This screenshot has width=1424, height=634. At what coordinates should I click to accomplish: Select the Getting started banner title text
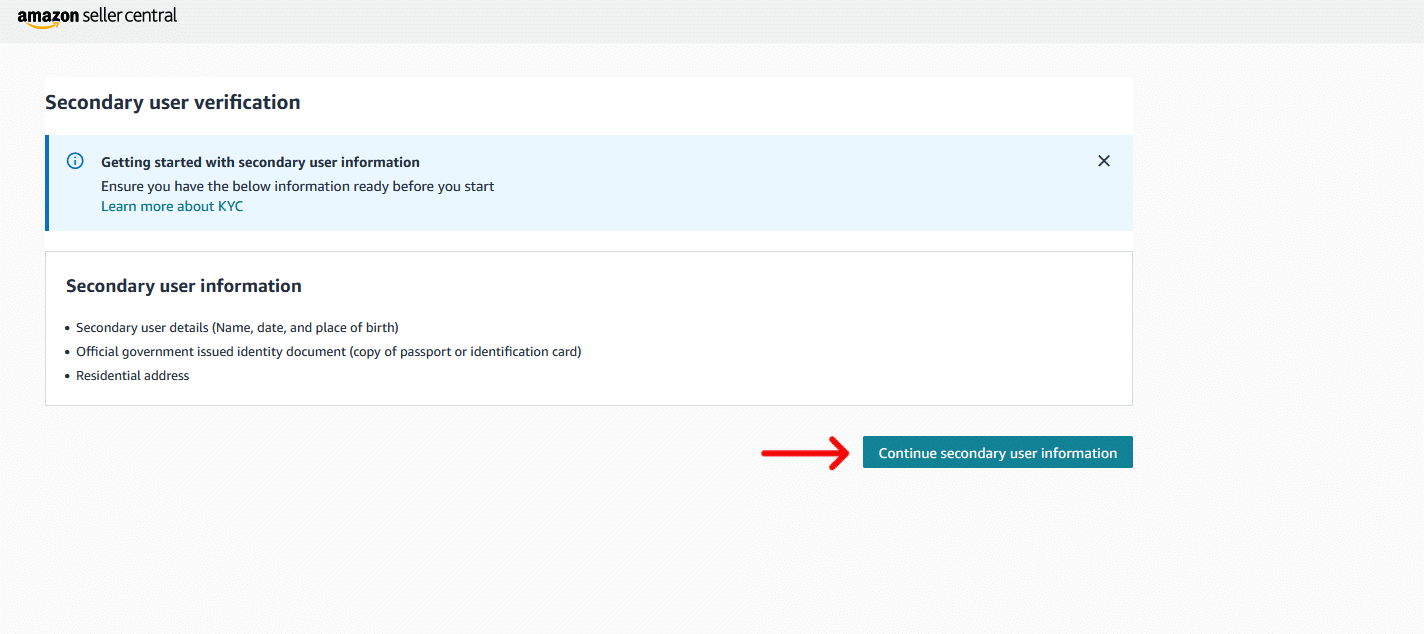(x=260, y=162)
